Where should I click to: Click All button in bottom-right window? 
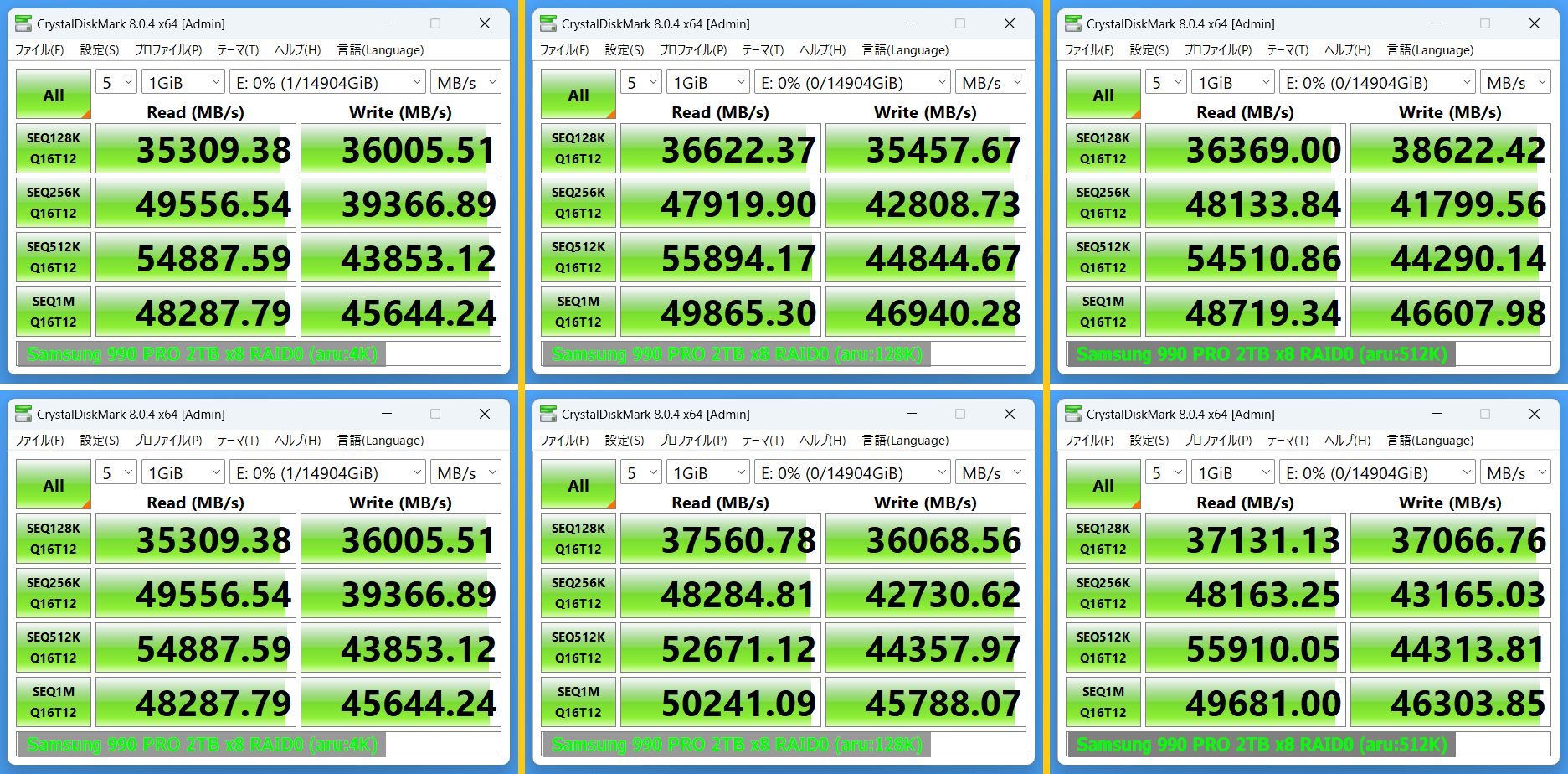click(x=1103, y=485)
